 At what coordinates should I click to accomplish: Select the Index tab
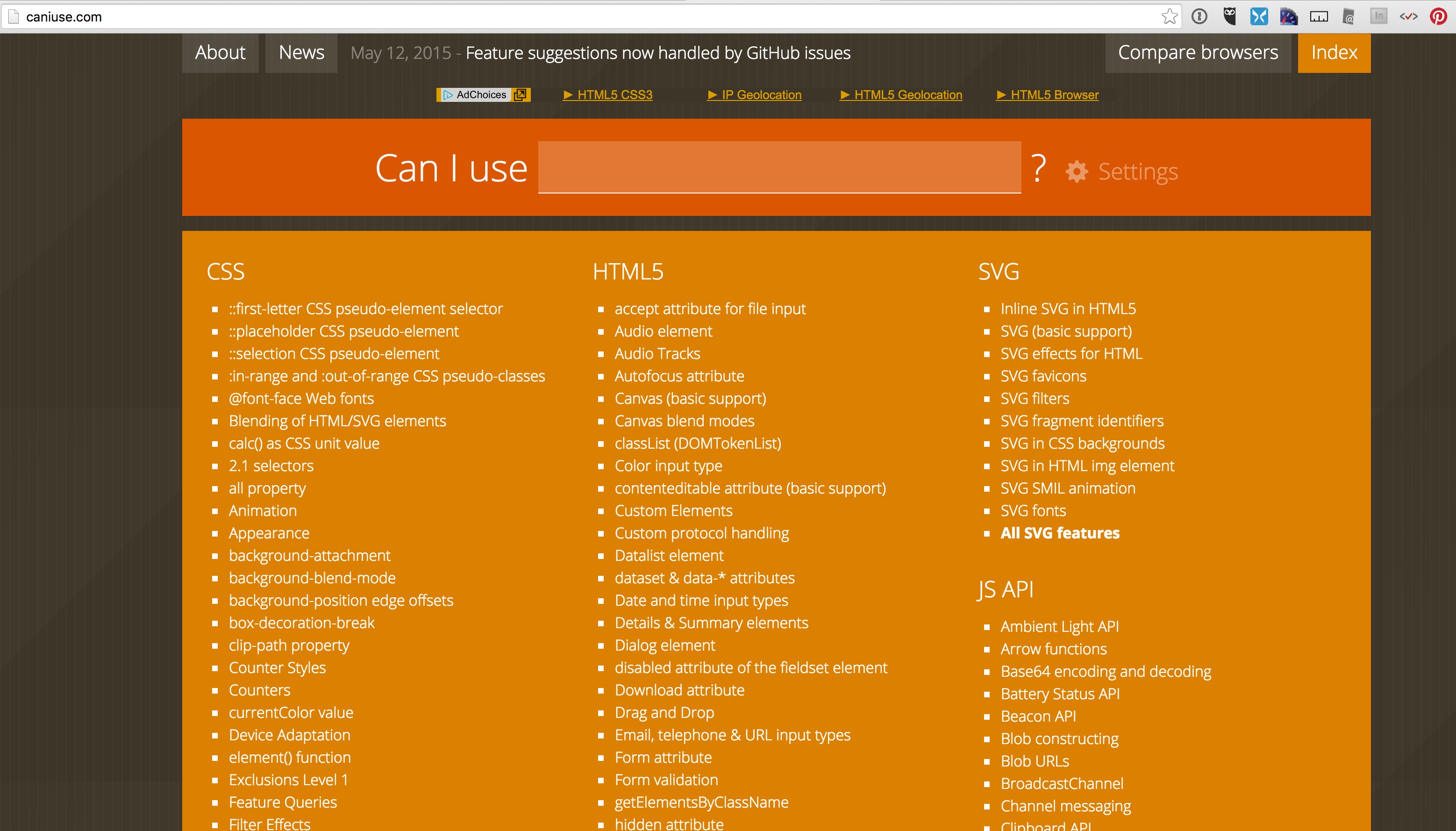tap(1334, 52)
